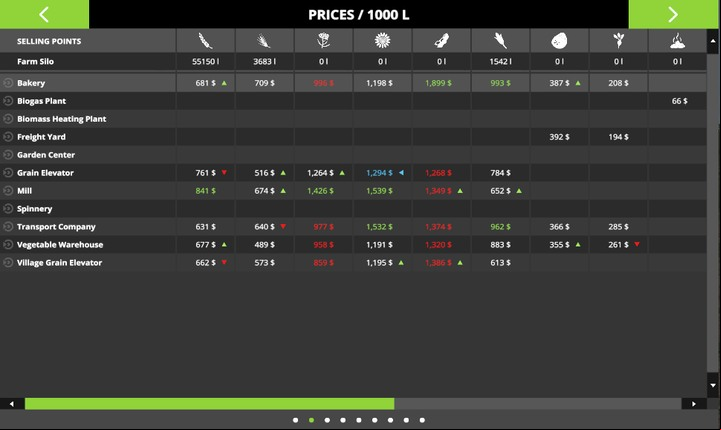
Task: Click Mill 841 $ wheat price
Action: 206,190
